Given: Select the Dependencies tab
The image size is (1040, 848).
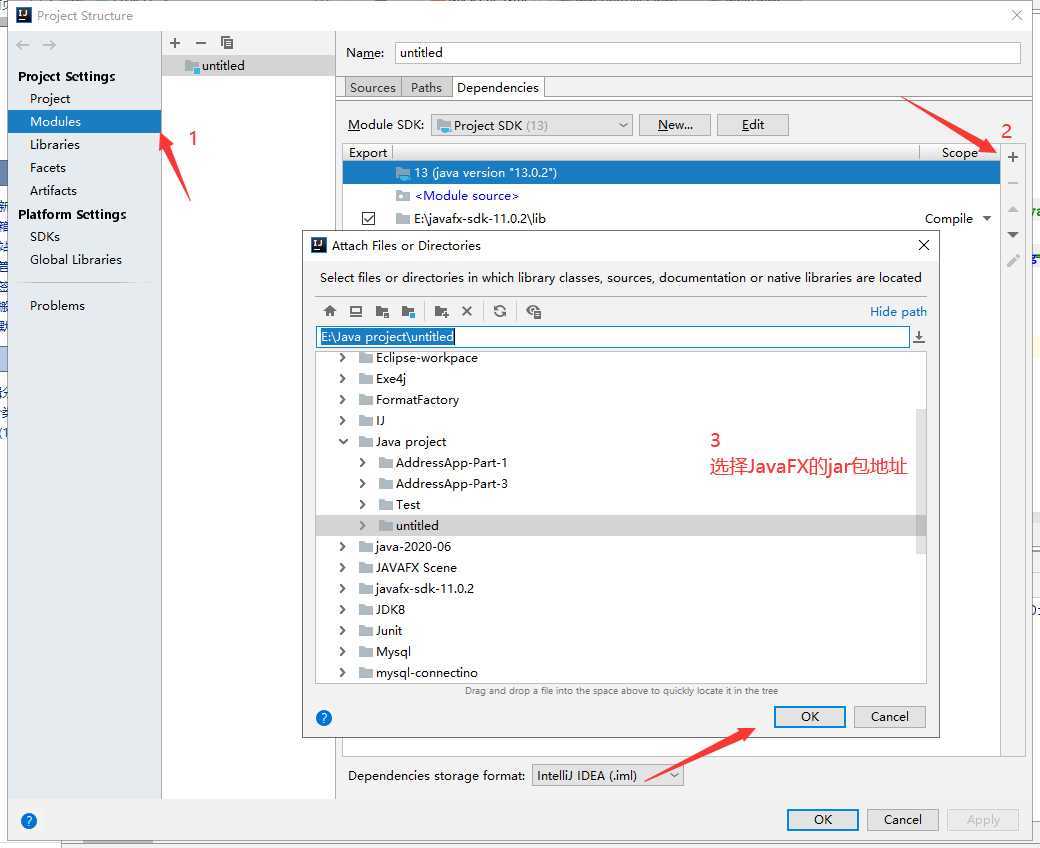Looking at the screenshot, I should pyautogui.click(x=498, y=88).
